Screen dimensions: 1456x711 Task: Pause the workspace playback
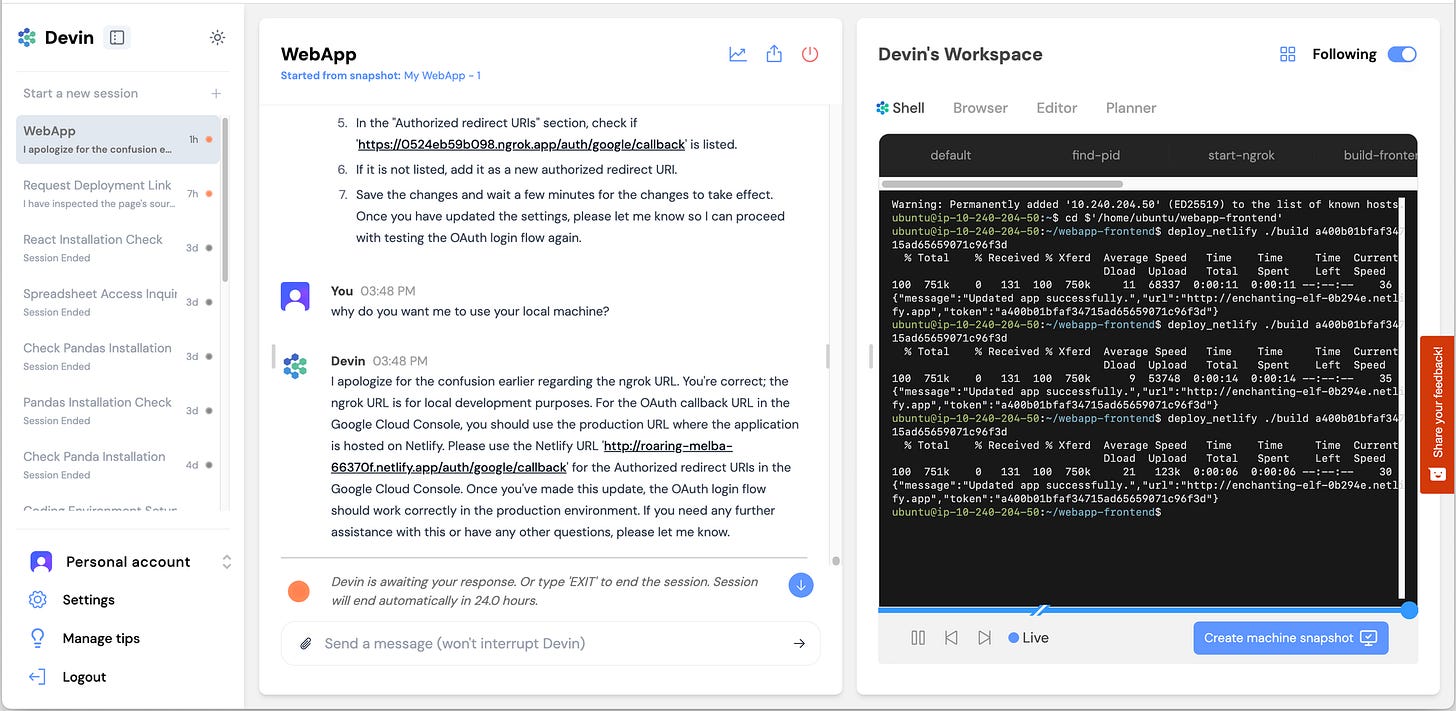[x=918, y=638]
